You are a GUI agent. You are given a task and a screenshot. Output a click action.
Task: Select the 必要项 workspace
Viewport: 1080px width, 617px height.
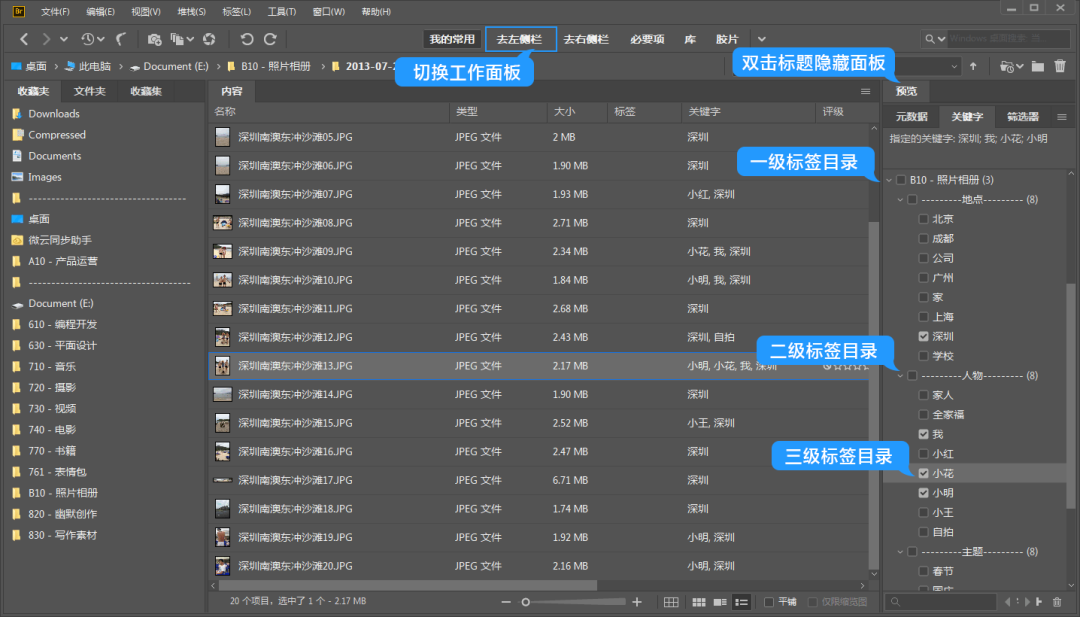647,39
